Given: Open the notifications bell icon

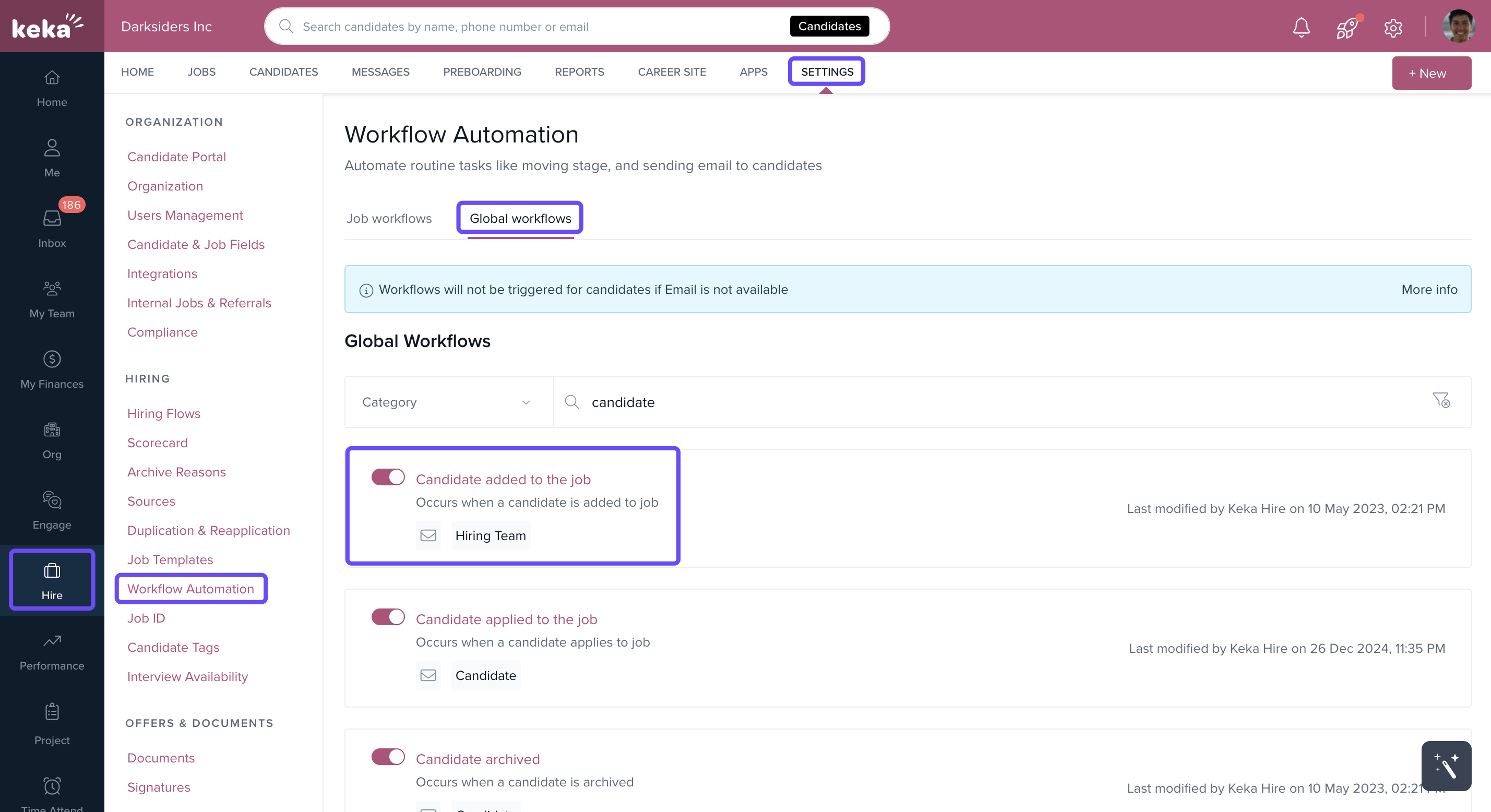Looking at the screenshot, I should (1301, 27).
